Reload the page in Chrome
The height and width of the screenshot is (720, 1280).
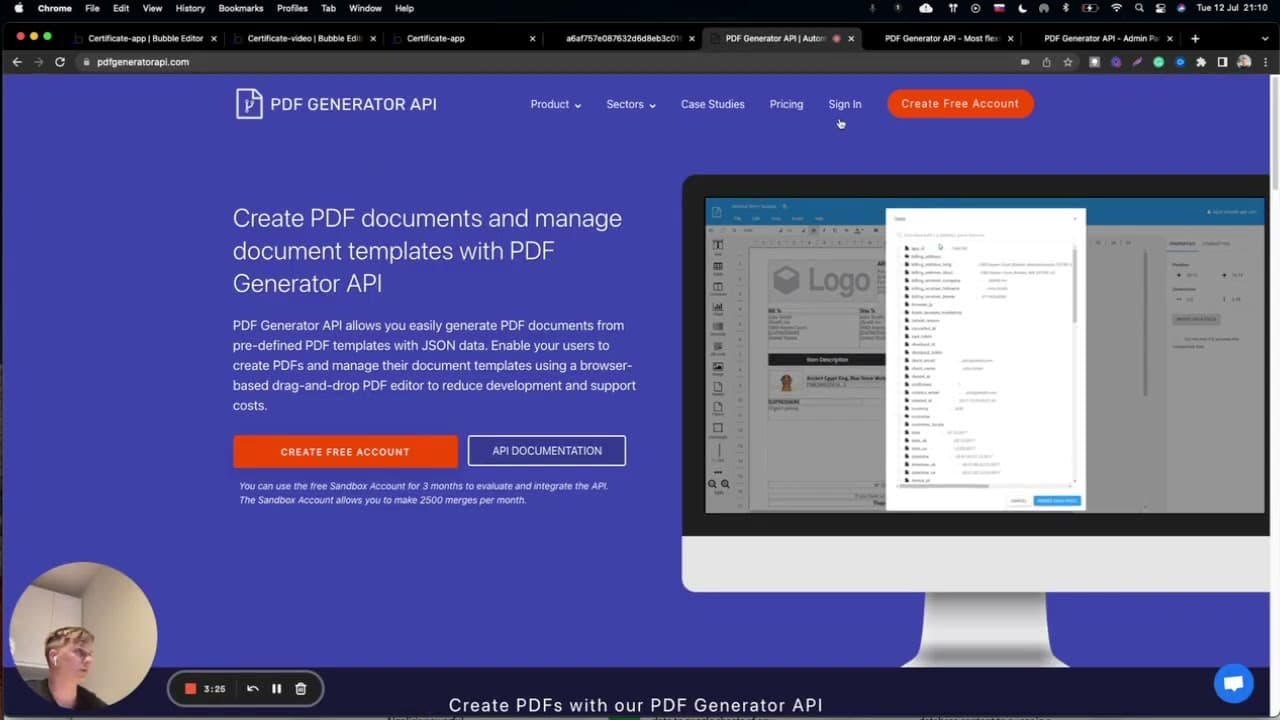(60, 62)
